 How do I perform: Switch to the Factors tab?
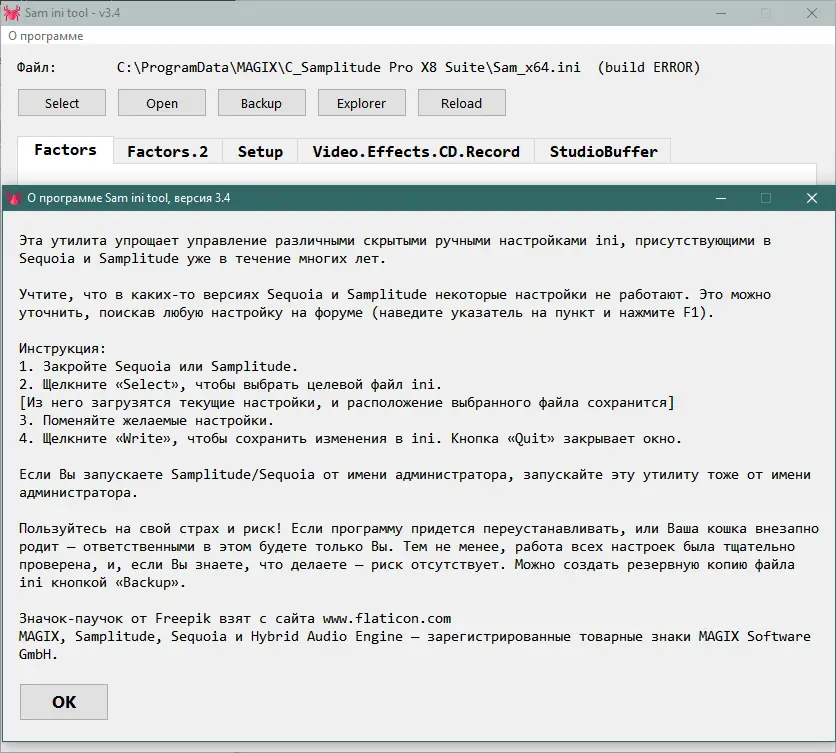point(66,150)
